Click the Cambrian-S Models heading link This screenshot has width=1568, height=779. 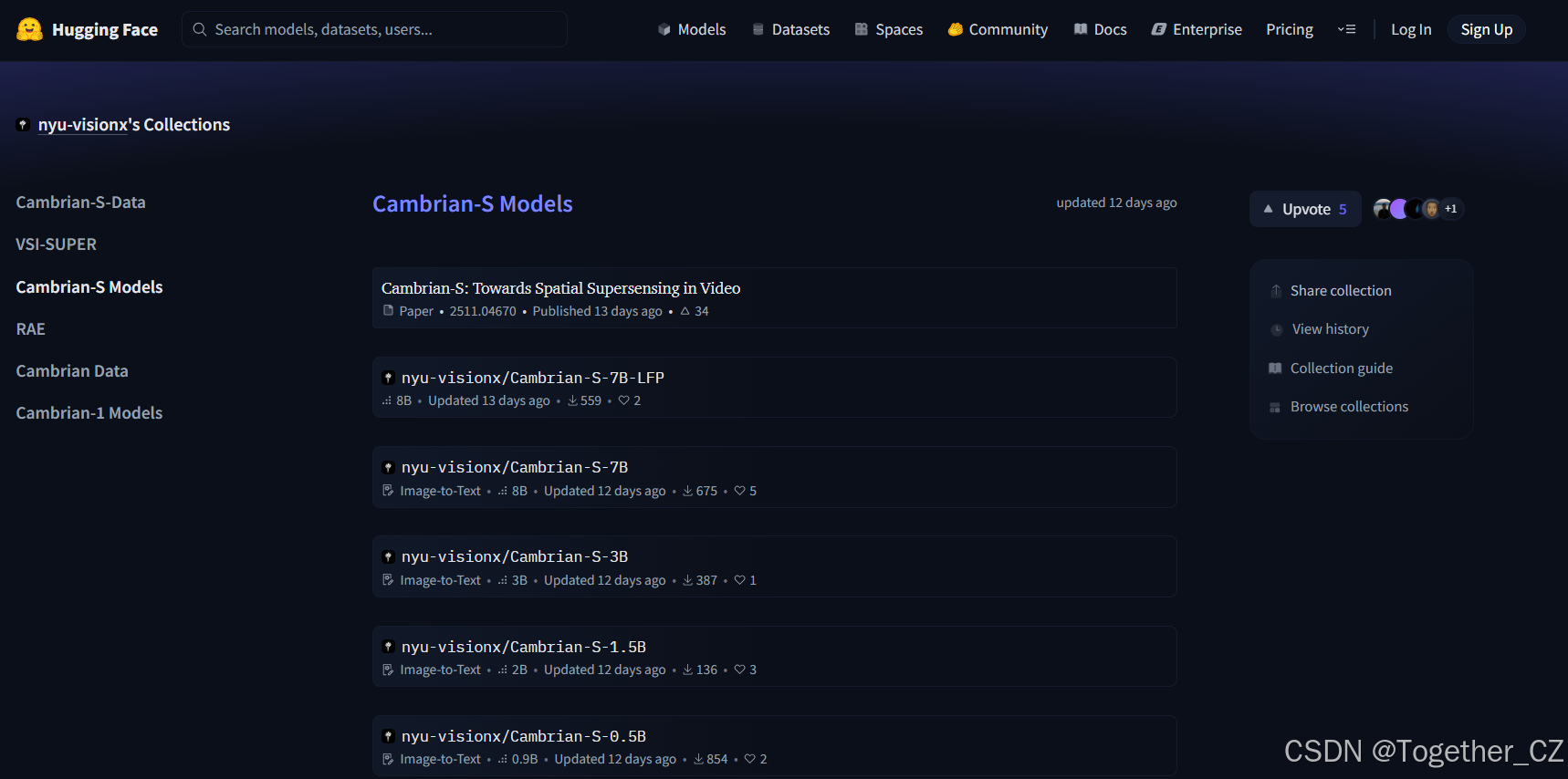click(x=473, y=203)
